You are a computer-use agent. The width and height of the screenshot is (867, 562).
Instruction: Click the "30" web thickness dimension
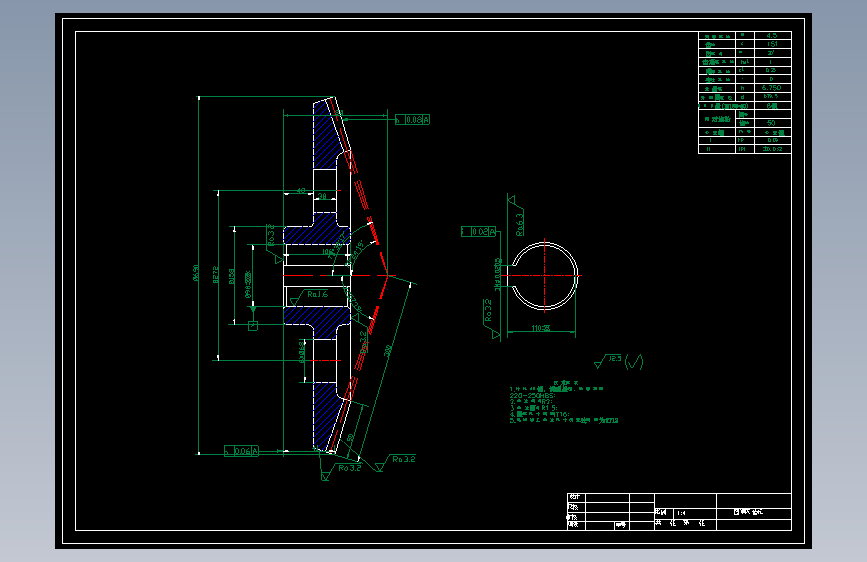click(x=322, y=196)
